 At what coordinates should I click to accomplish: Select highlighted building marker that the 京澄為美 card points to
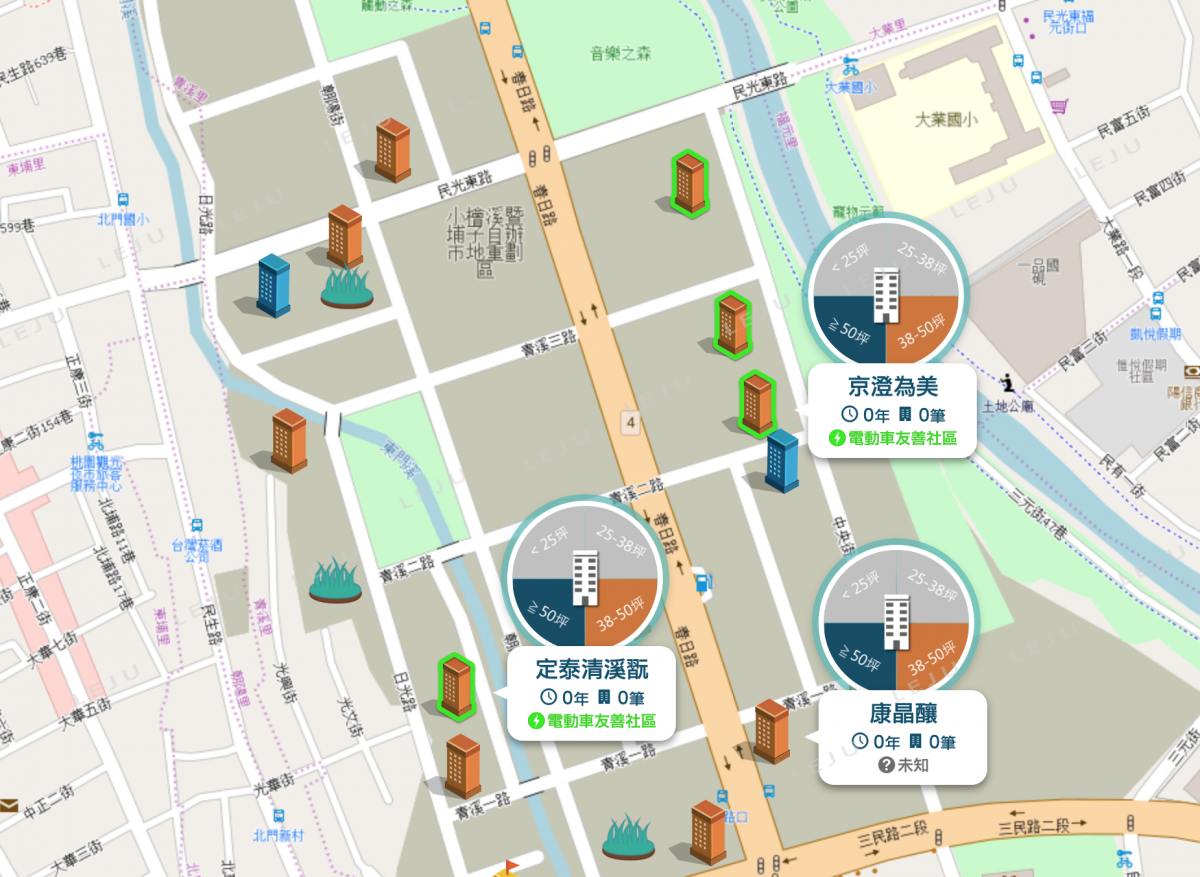pos(757,403)
